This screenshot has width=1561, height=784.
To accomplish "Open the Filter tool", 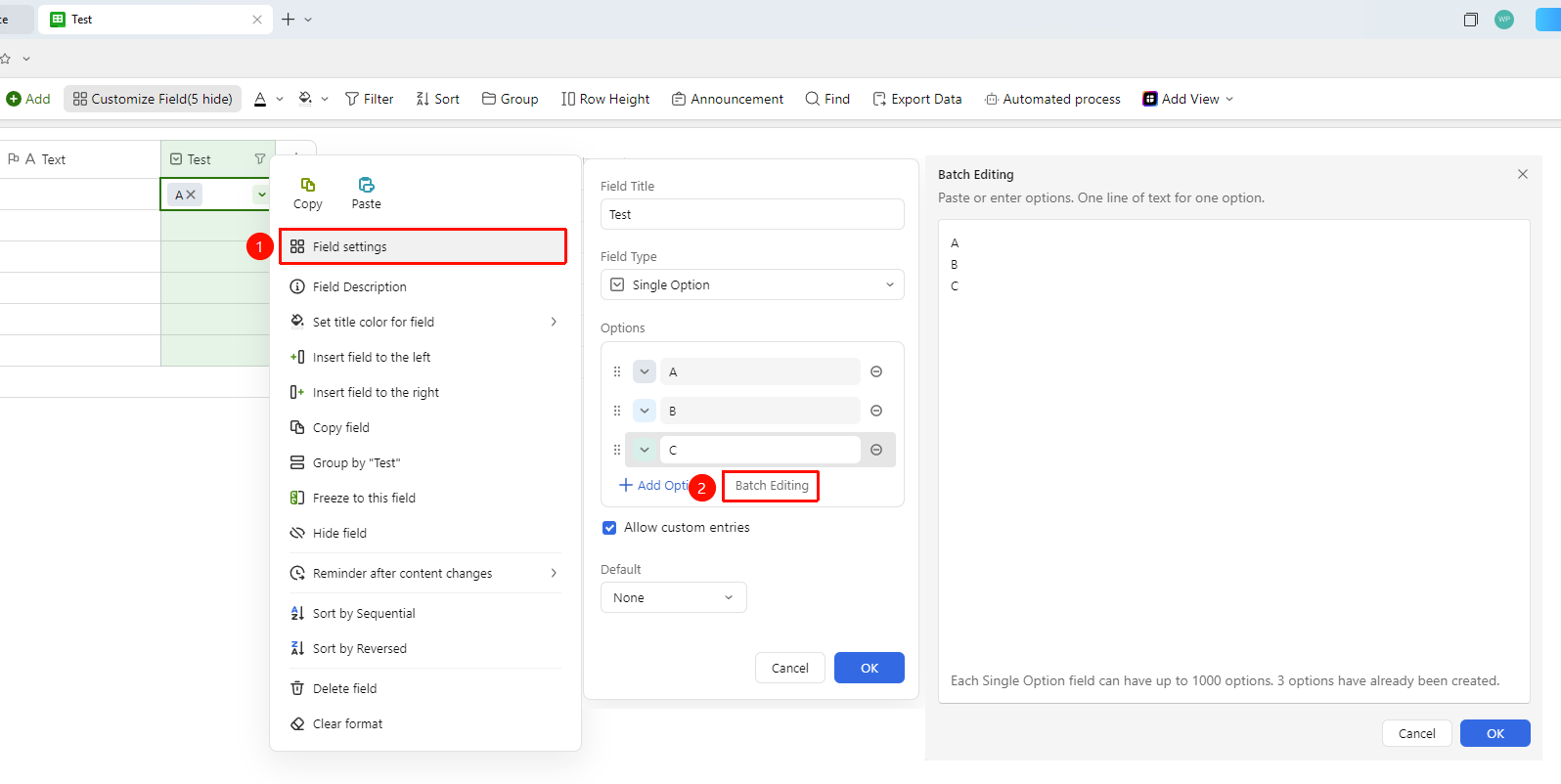I will point(369,99).
